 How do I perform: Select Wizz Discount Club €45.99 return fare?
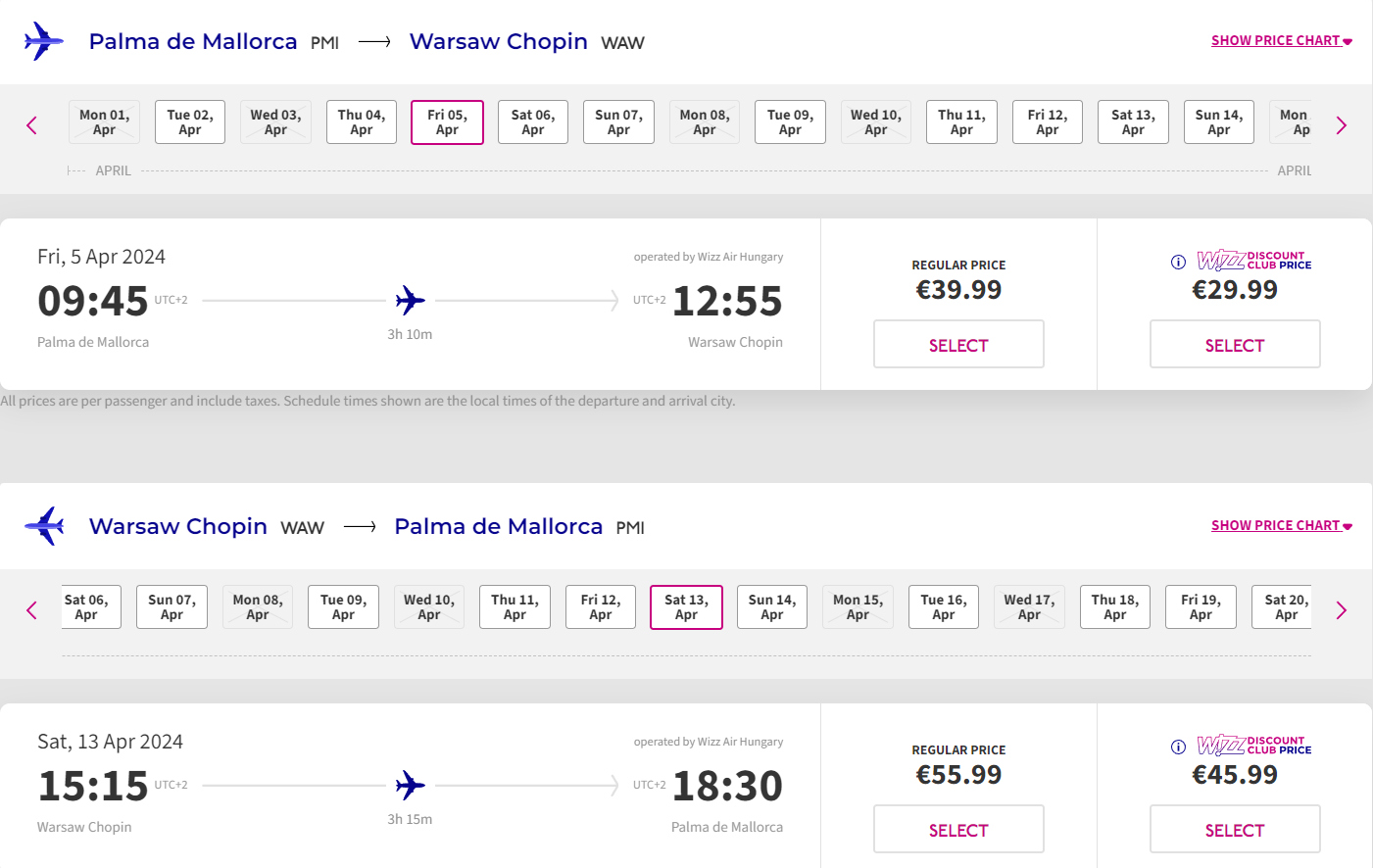coord(1235,830)
